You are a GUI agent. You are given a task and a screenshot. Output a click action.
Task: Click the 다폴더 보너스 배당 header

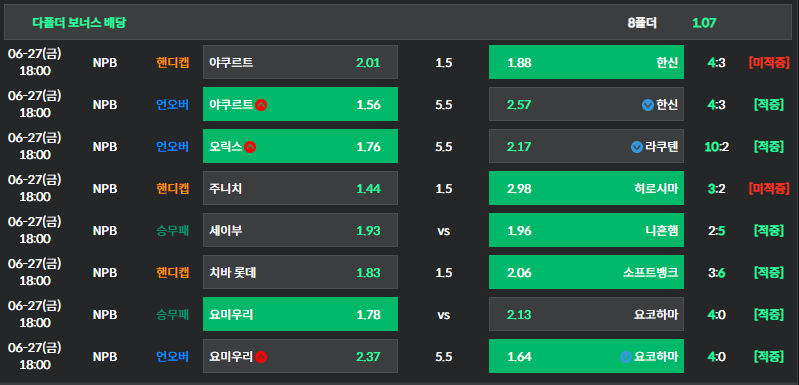[x=79, y=22]
